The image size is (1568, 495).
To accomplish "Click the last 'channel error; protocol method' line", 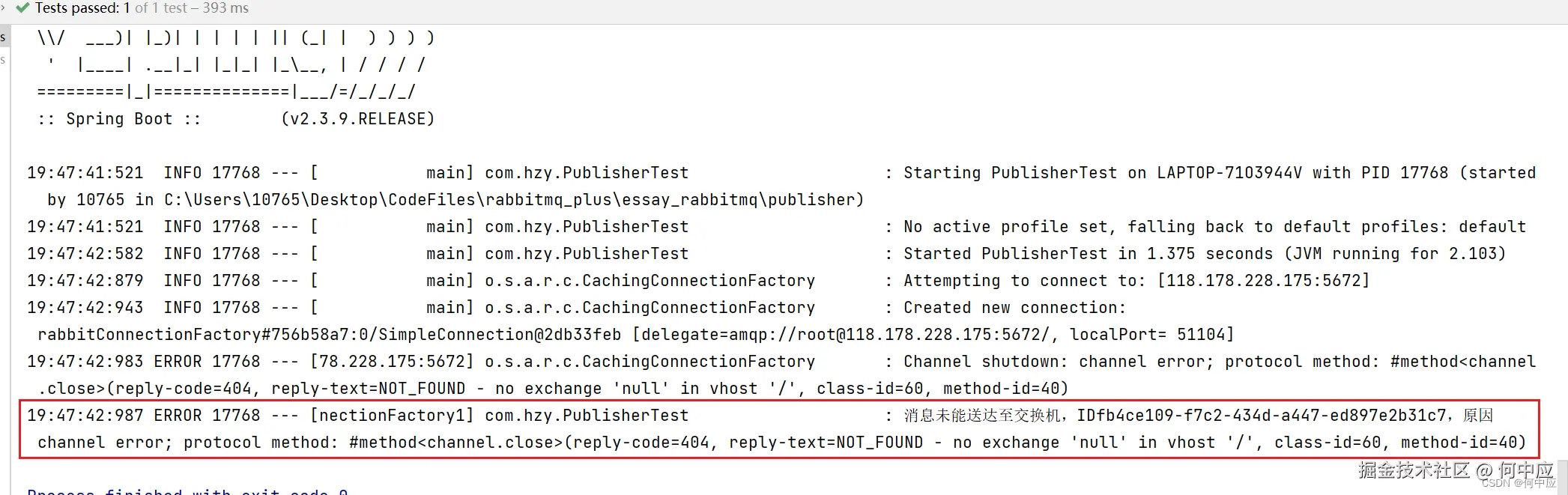I will [782, 443].
